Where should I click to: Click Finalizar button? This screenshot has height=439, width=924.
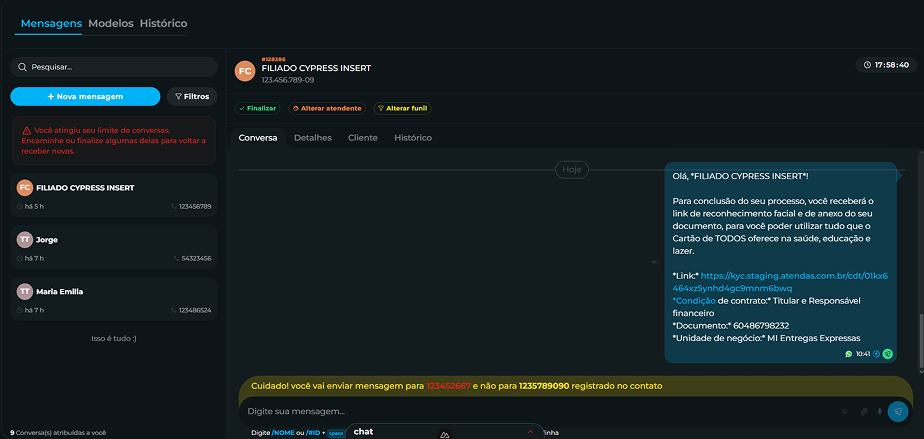pyautogui.click(x=258, y=108)
